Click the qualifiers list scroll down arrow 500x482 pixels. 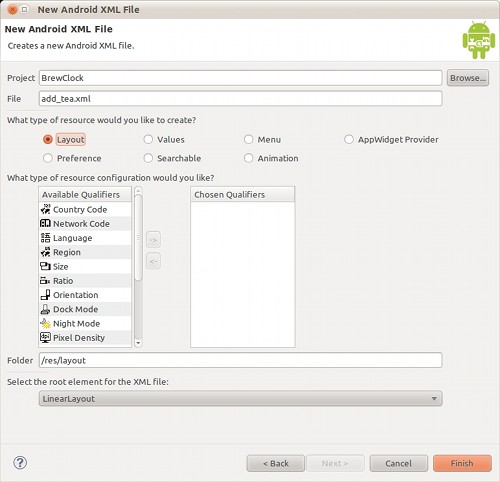(x=138, y=343)
